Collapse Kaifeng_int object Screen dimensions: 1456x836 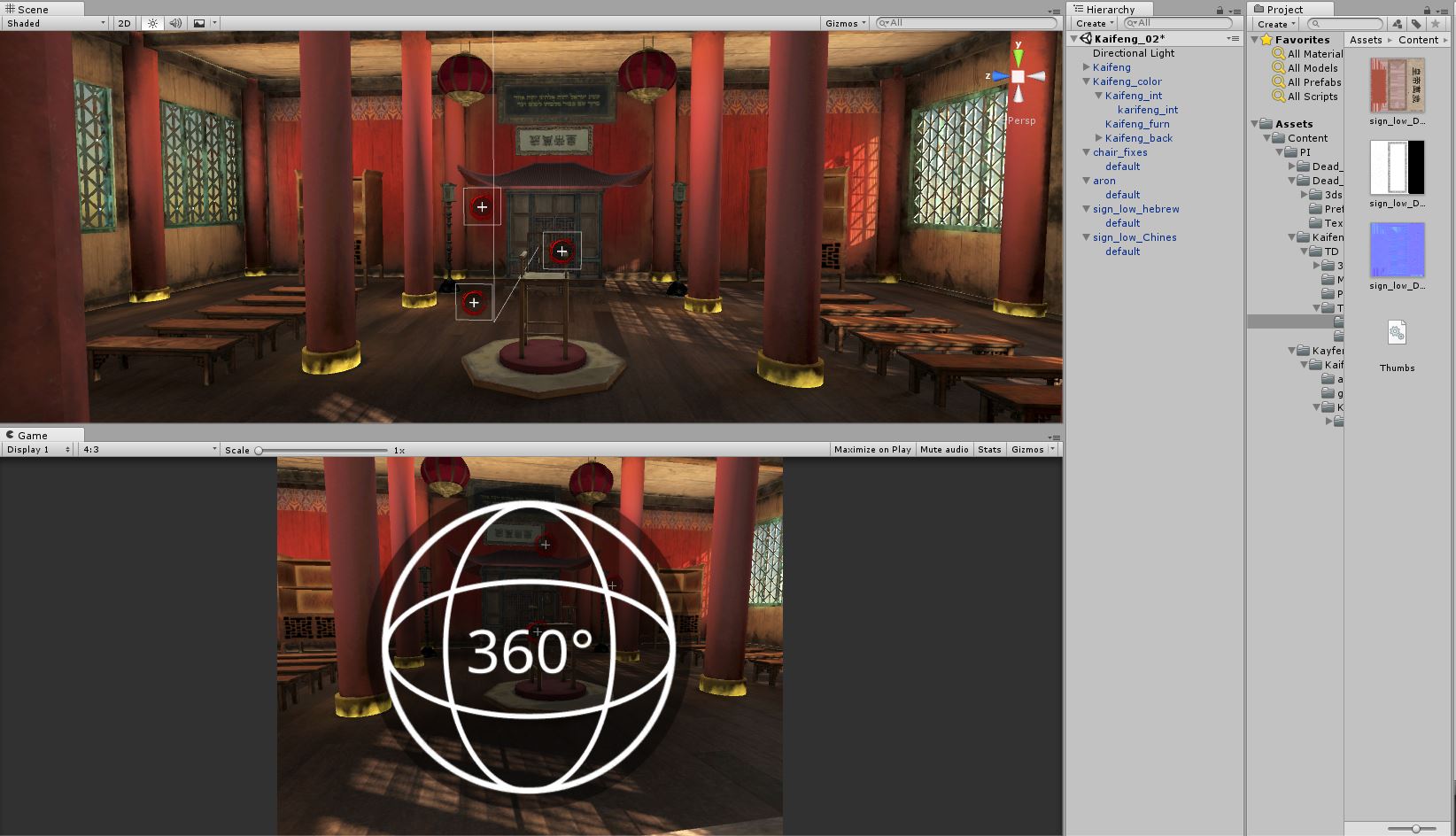1099,96
